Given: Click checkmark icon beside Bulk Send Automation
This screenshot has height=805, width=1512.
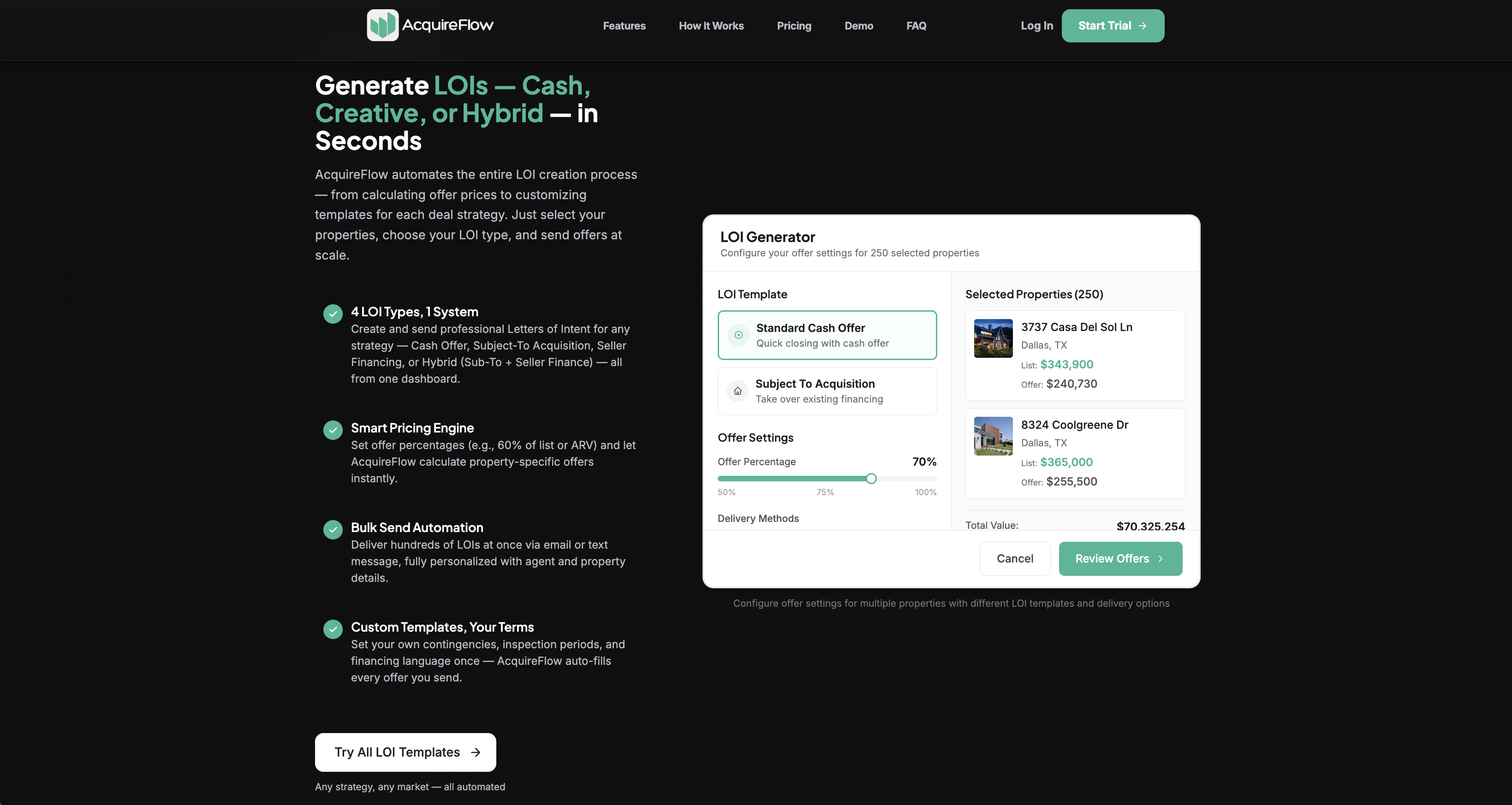Looking at the screenshot, I should pos(333,530).
